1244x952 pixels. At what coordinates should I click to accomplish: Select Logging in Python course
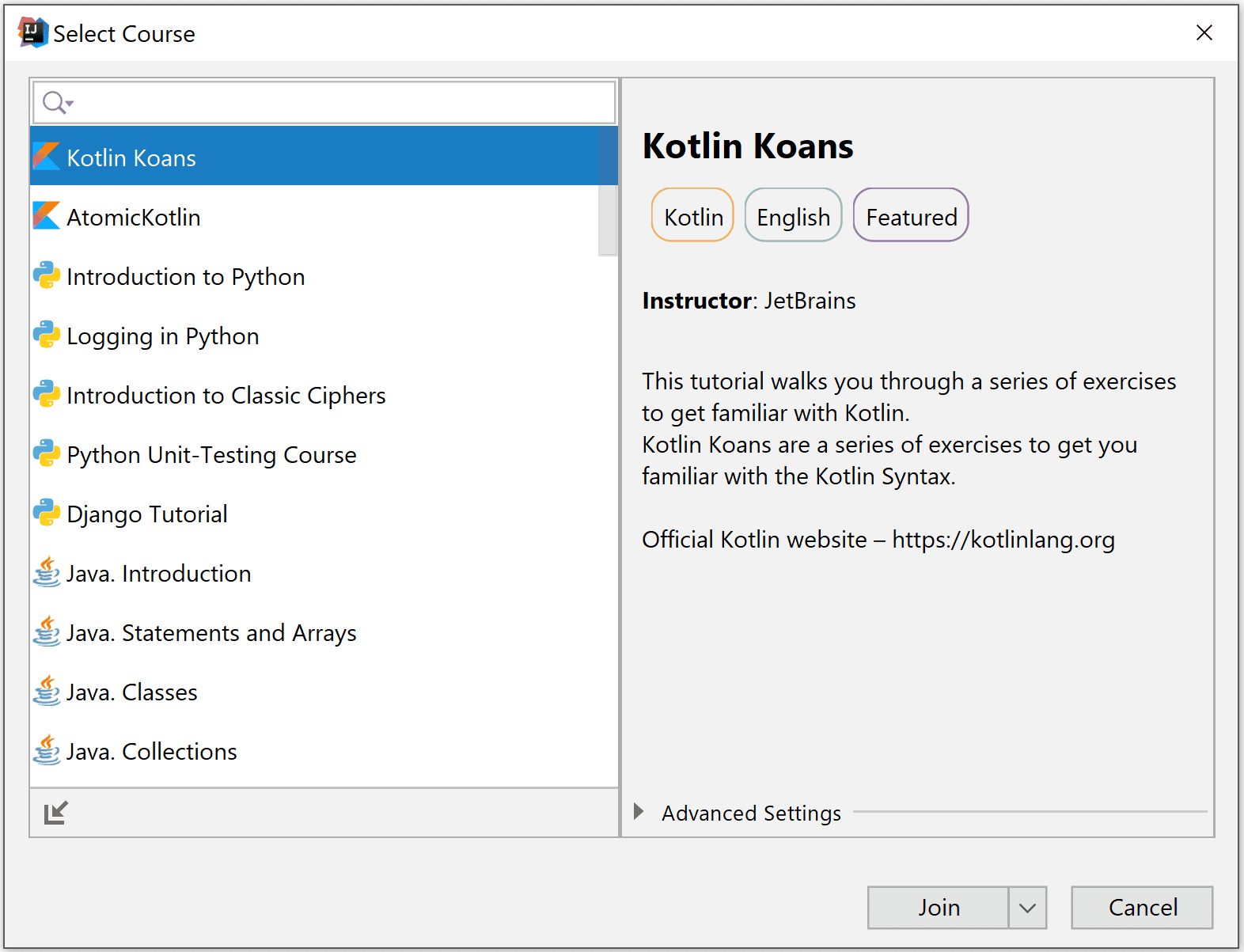162,336
